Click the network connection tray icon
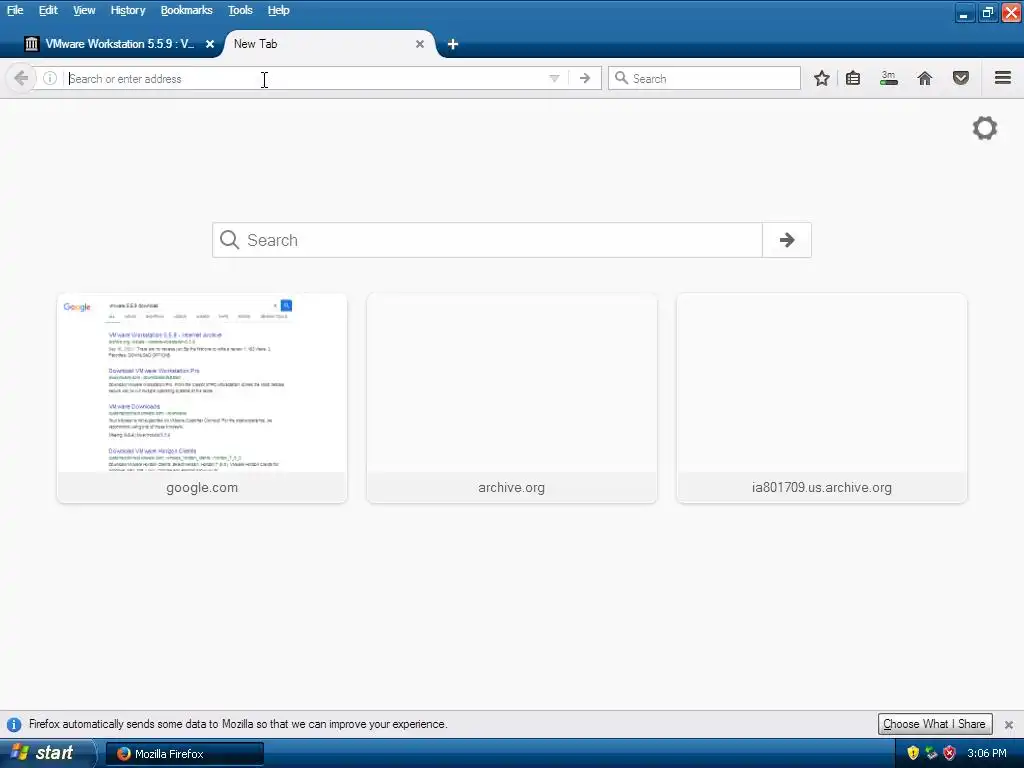The width and height of the screenshot is (1024, 768). pyautogui.click(x=931, y=753)
